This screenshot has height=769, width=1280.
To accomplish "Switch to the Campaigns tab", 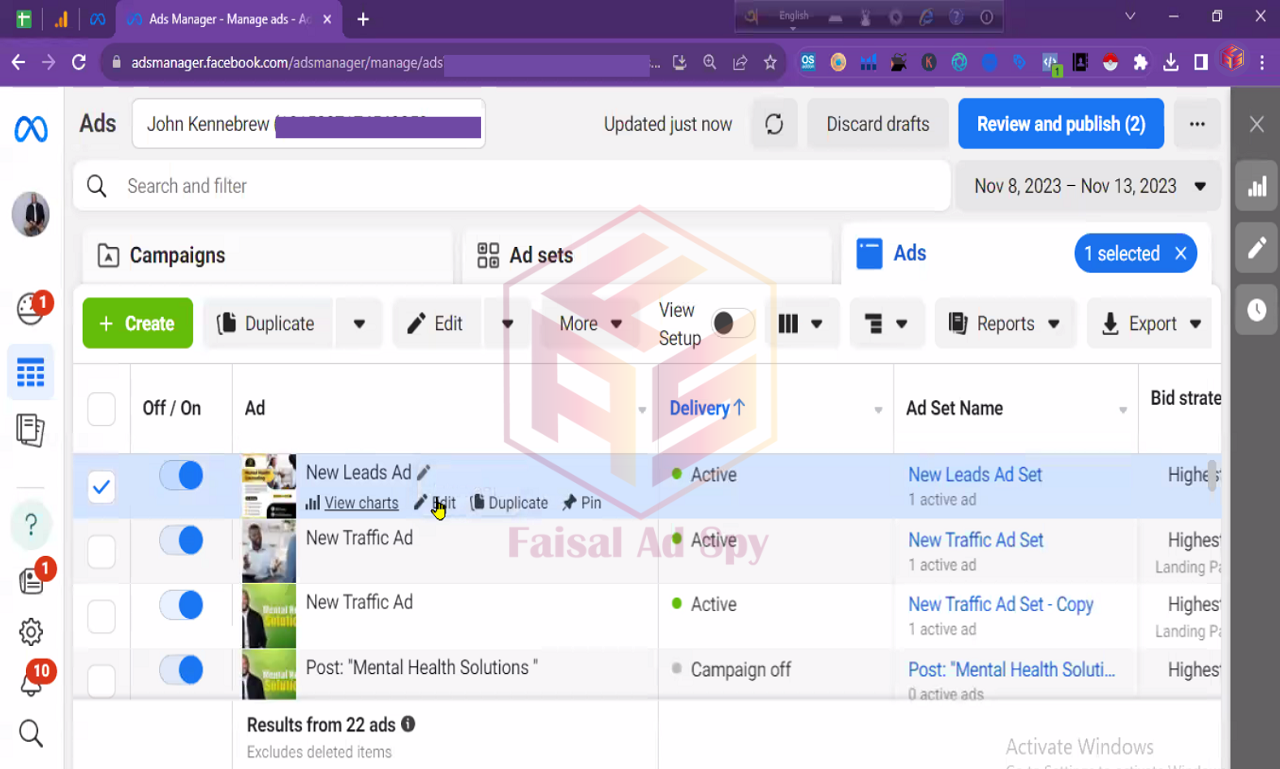I will pyautogui.click(x=176, y=256).
